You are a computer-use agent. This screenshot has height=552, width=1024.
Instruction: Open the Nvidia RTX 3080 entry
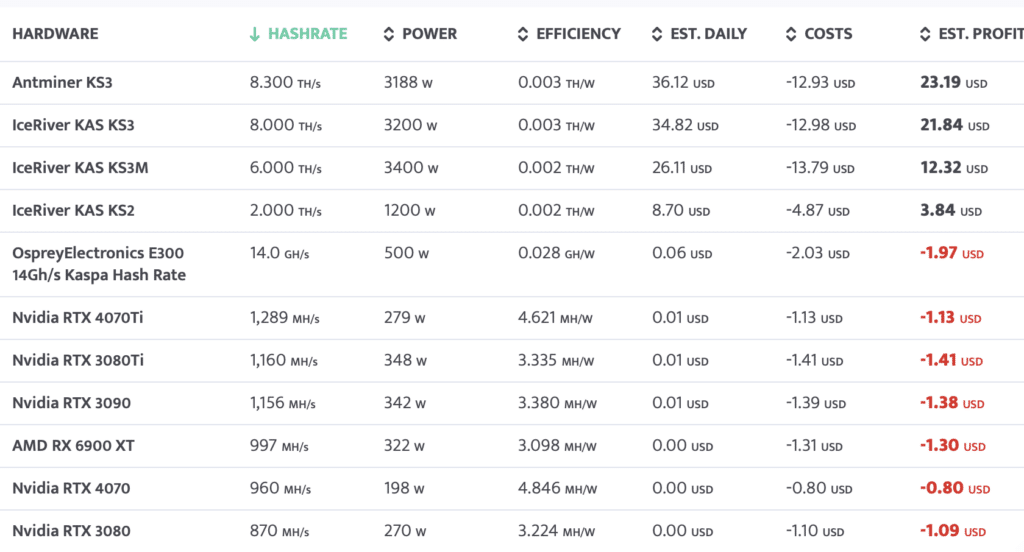71,530
